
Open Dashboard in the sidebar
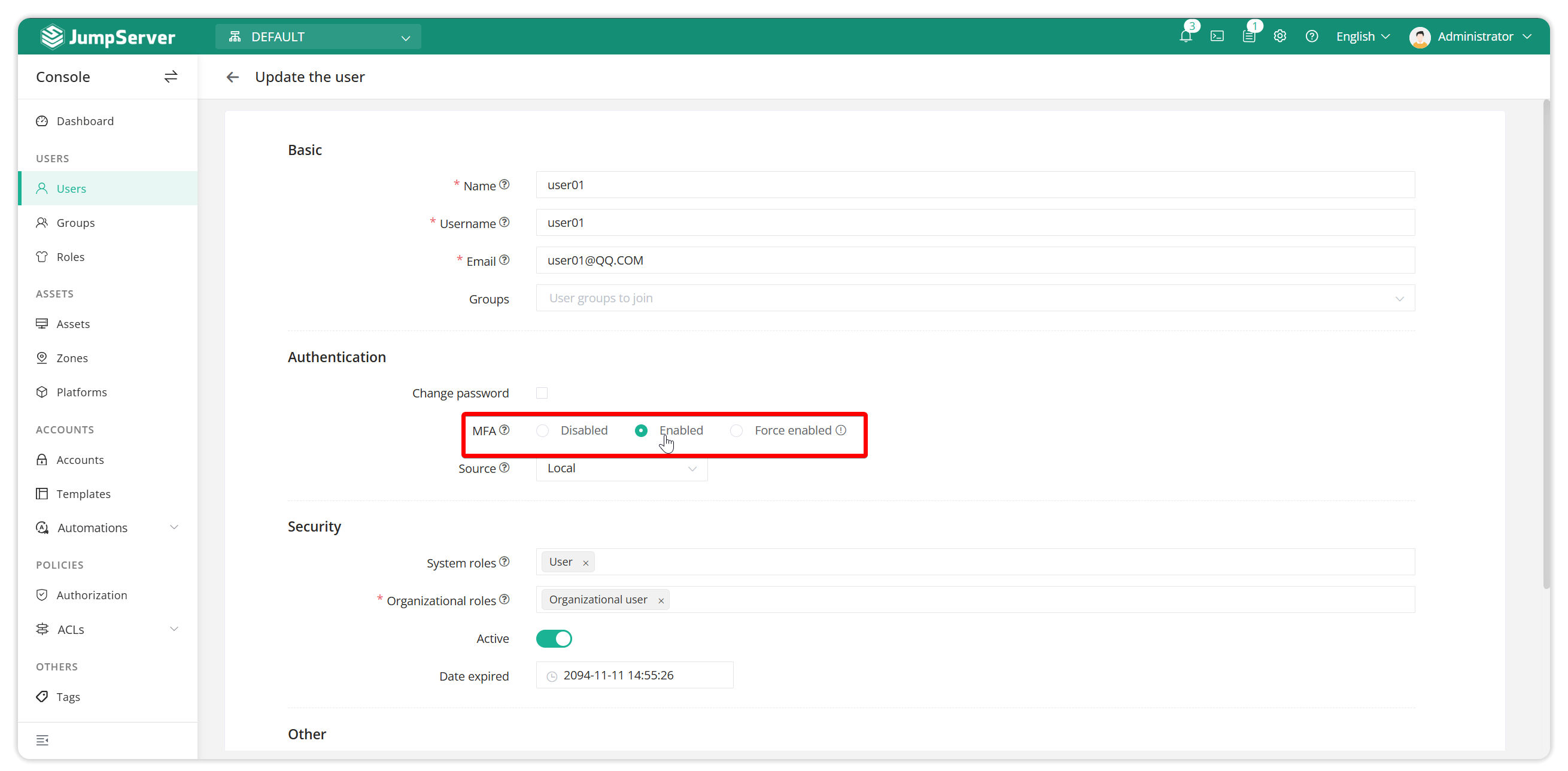coord(108,120)
